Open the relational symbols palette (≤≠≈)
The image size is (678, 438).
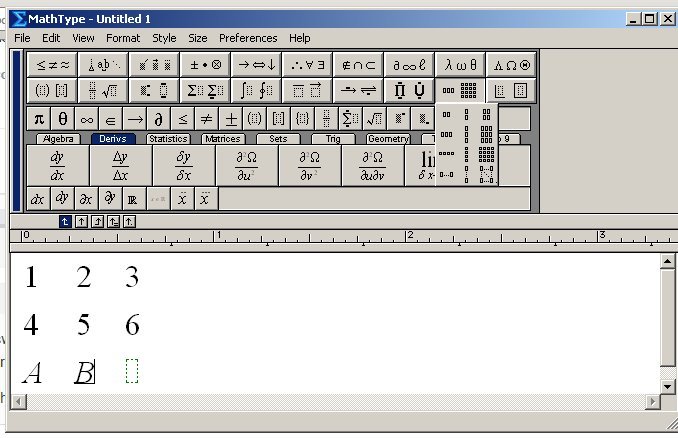[x=52, y=65]
